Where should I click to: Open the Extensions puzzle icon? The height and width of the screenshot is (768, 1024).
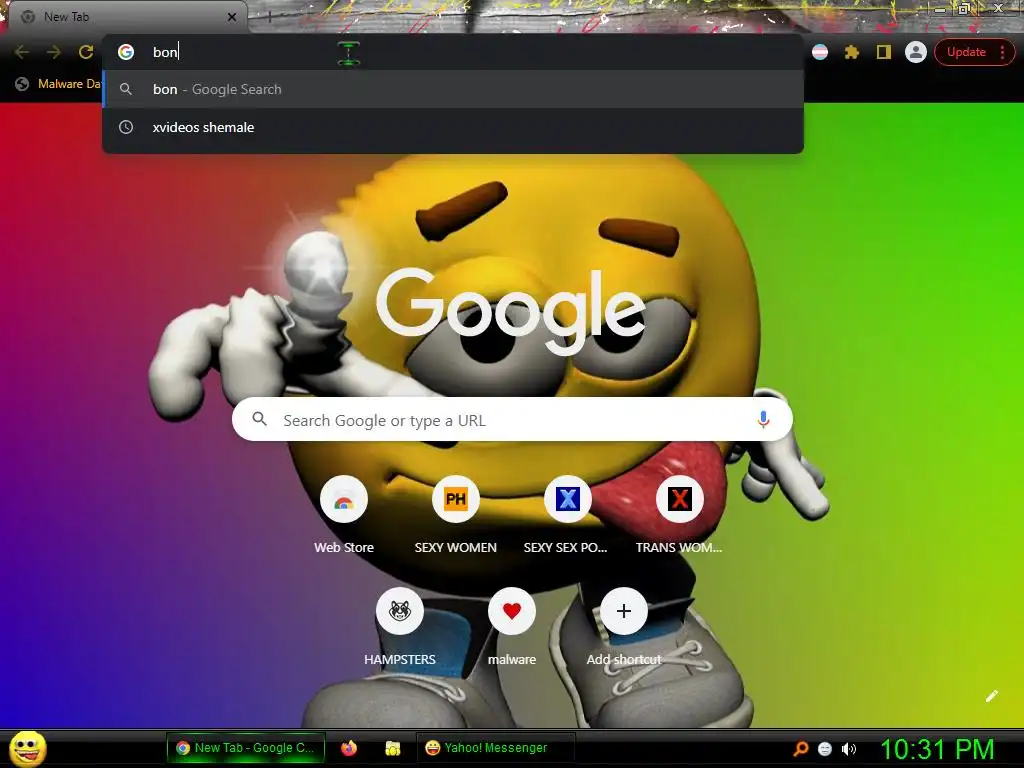click(x=852, y=52)
